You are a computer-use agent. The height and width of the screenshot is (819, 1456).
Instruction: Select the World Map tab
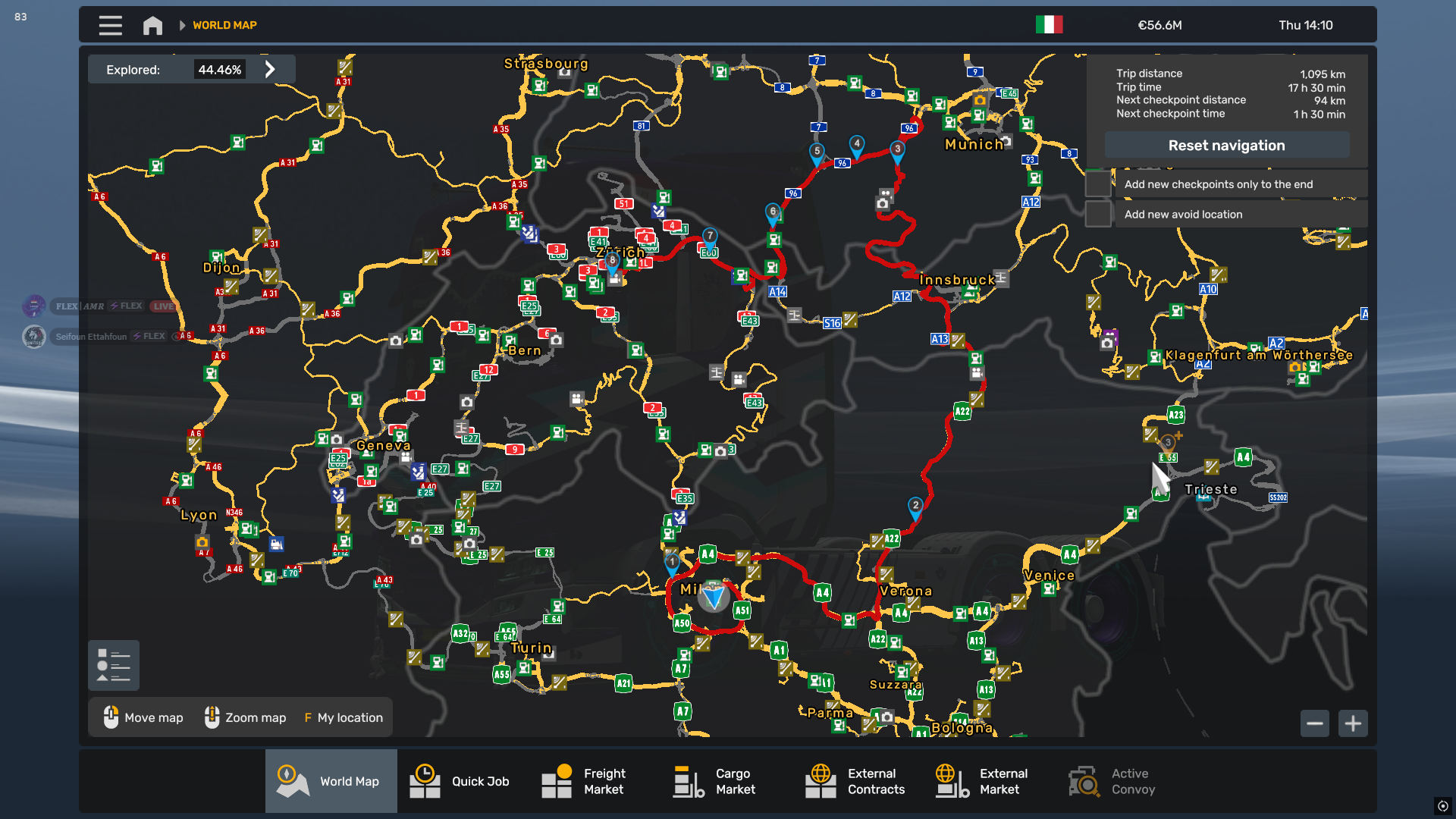331,781
